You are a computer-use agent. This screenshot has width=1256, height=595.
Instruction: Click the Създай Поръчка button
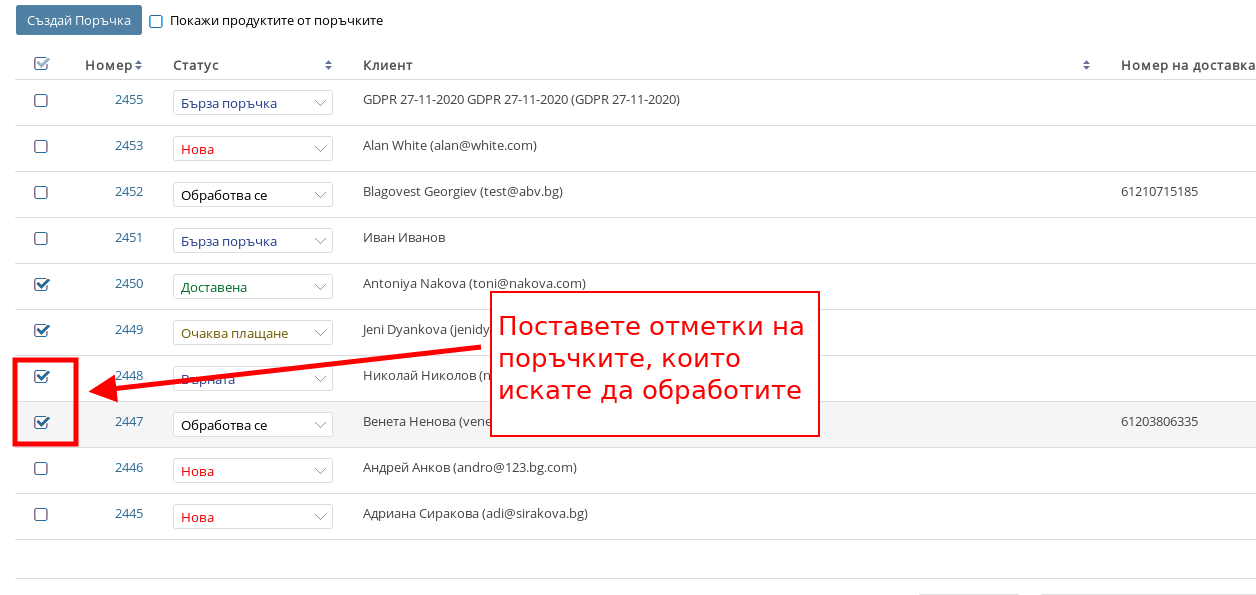[79, 20]
